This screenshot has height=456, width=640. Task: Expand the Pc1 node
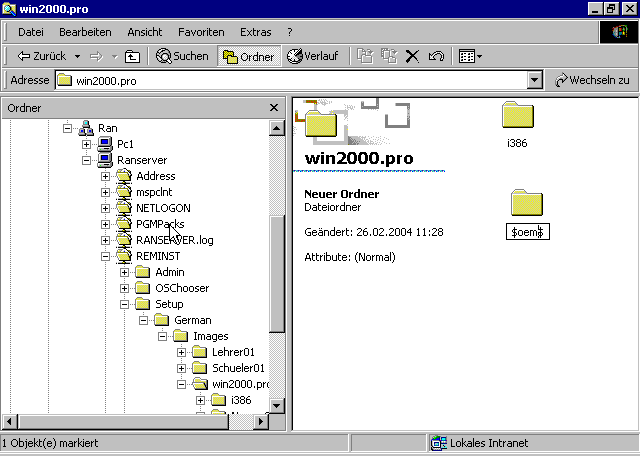click(x=86, y=144)
